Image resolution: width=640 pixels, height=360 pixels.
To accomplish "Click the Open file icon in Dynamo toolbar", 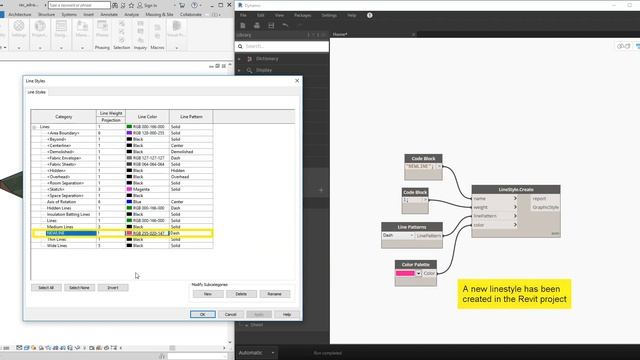I will pos(257,25).
